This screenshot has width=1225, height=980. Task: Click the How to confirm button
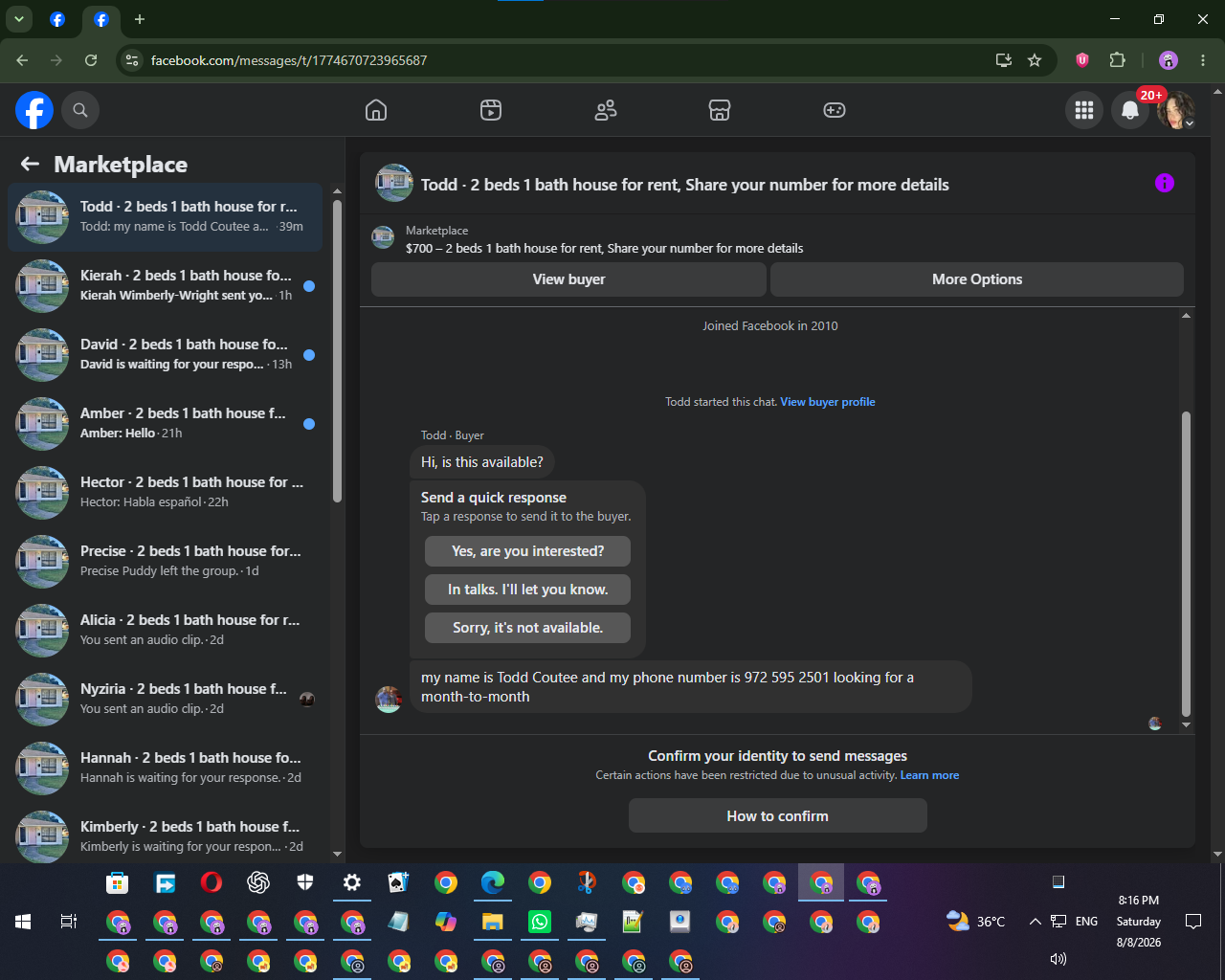click(777, 816)
